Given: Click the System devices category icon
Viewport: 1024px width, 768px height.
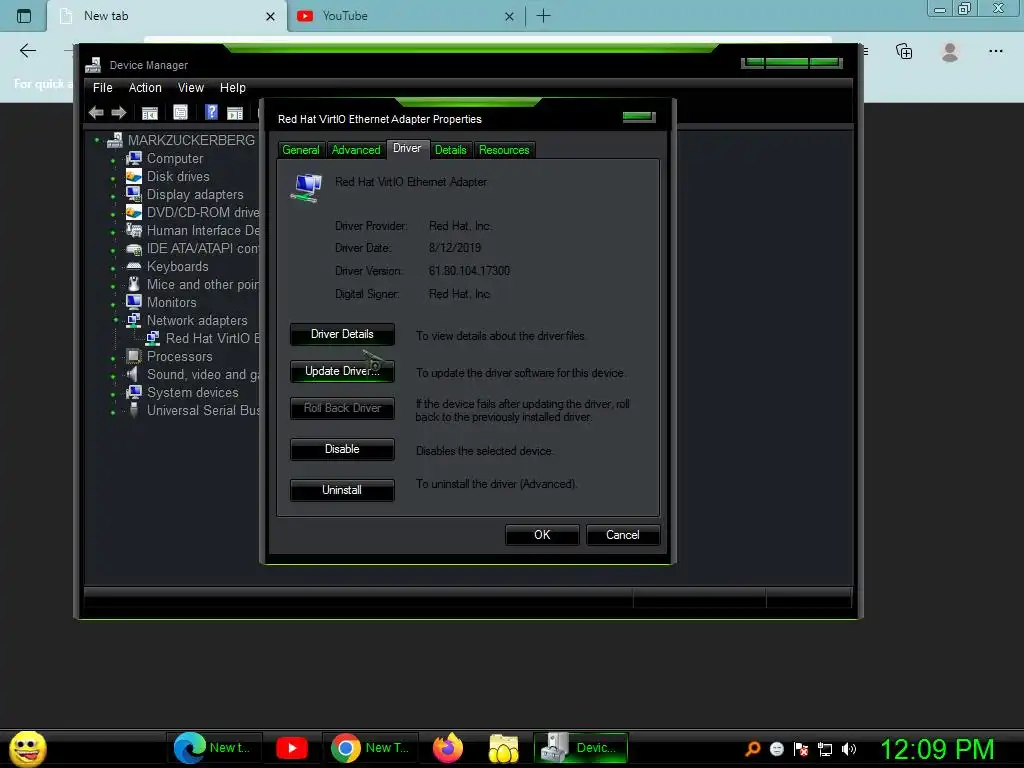Looking at the screenshot, I should (x=134, y=392).
